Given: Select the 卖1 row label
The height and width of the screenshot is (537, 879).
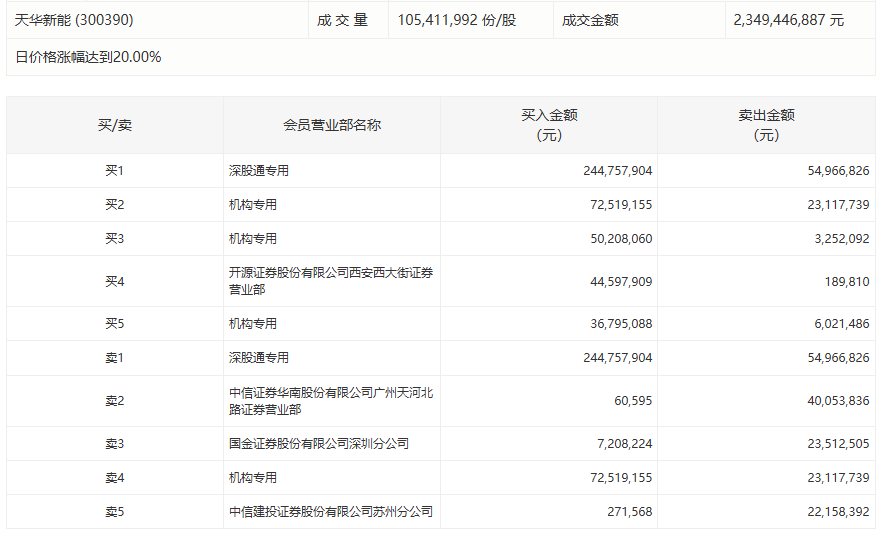Looking at the screenshot, I should 114,358.
